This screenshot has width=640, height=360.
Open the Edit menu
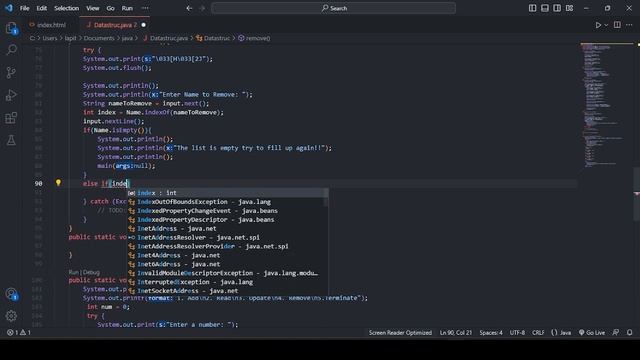point(42,8)
